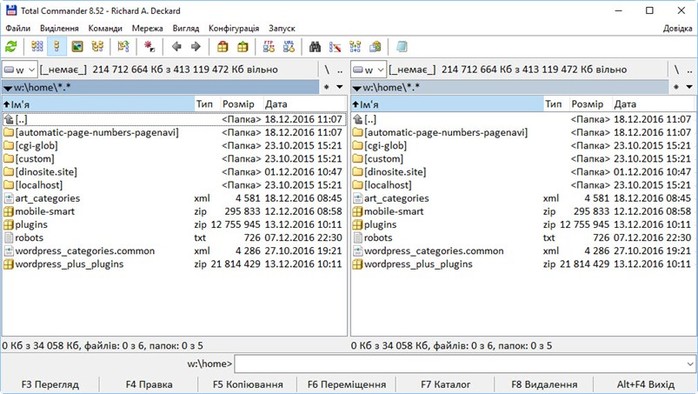Click the invert selection star icon
Image resolution: width=698 pixels, height=394 pixels.
[150, 46]
